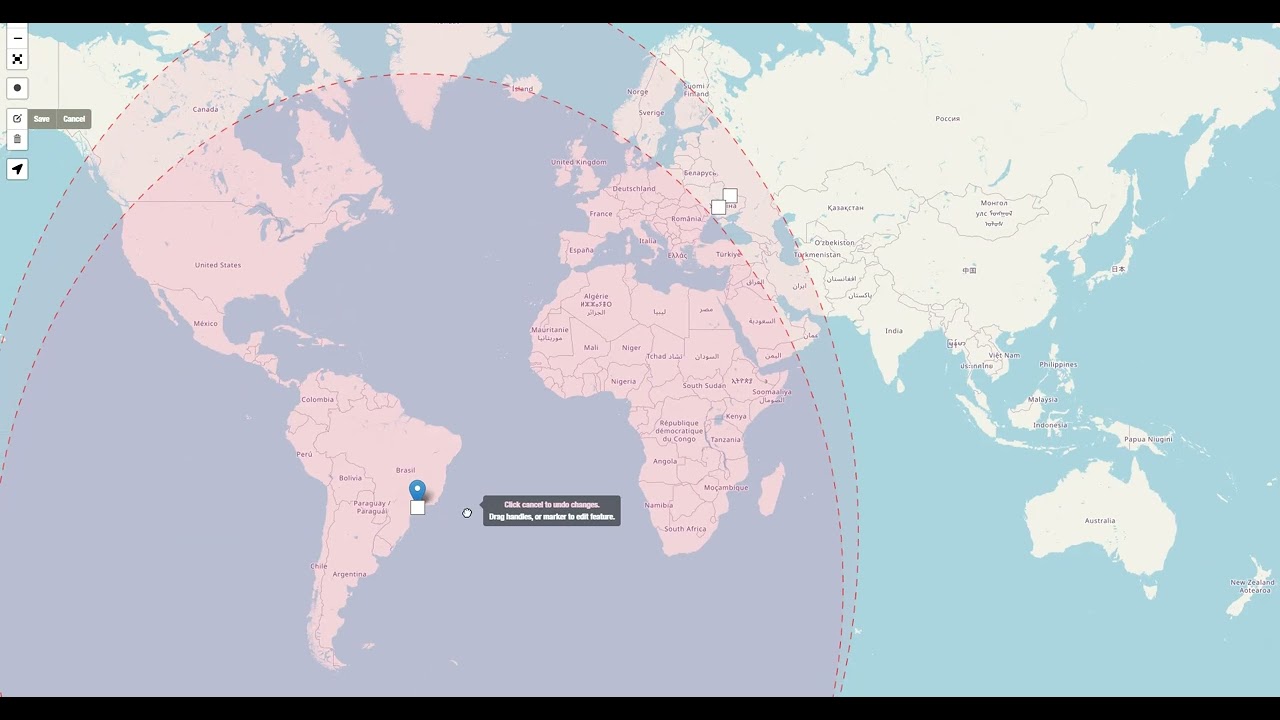Click the "Italia" country label
The height and width of the screenshot is (720, 1280).
(648, 240)
